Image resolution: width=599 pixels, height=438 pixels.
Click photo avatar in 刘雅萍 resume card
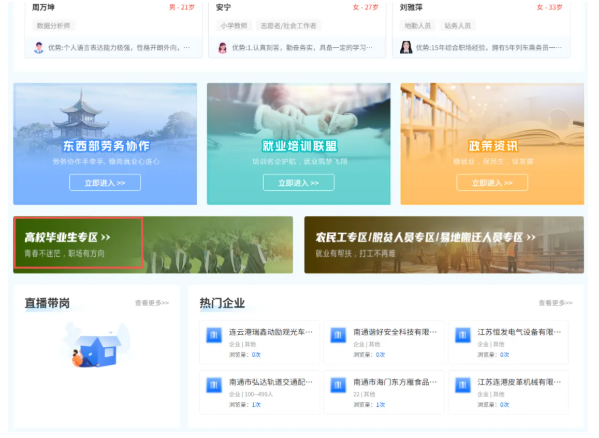click(x=406, y=47)
